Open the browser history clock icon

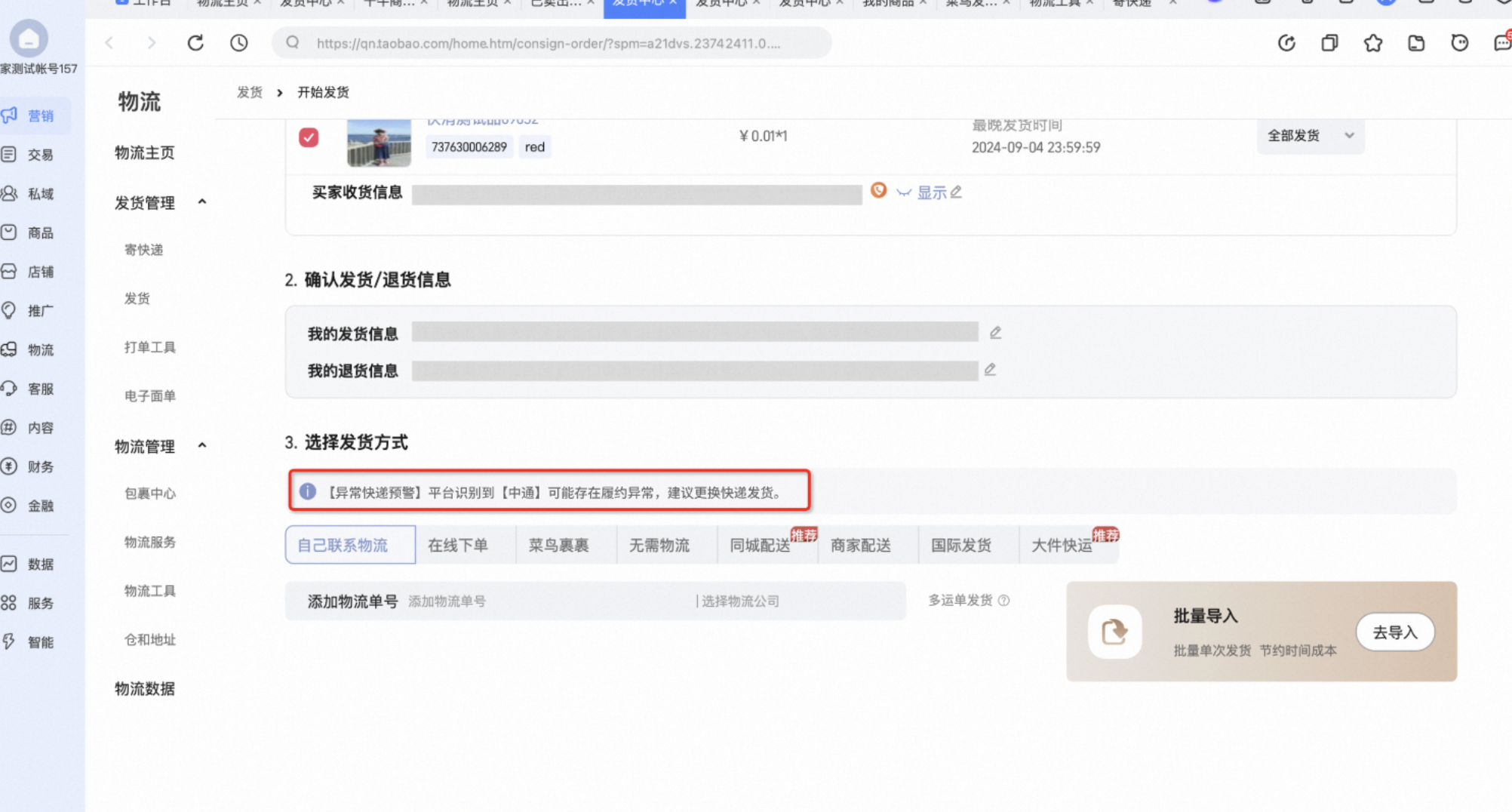pos(239,43)
